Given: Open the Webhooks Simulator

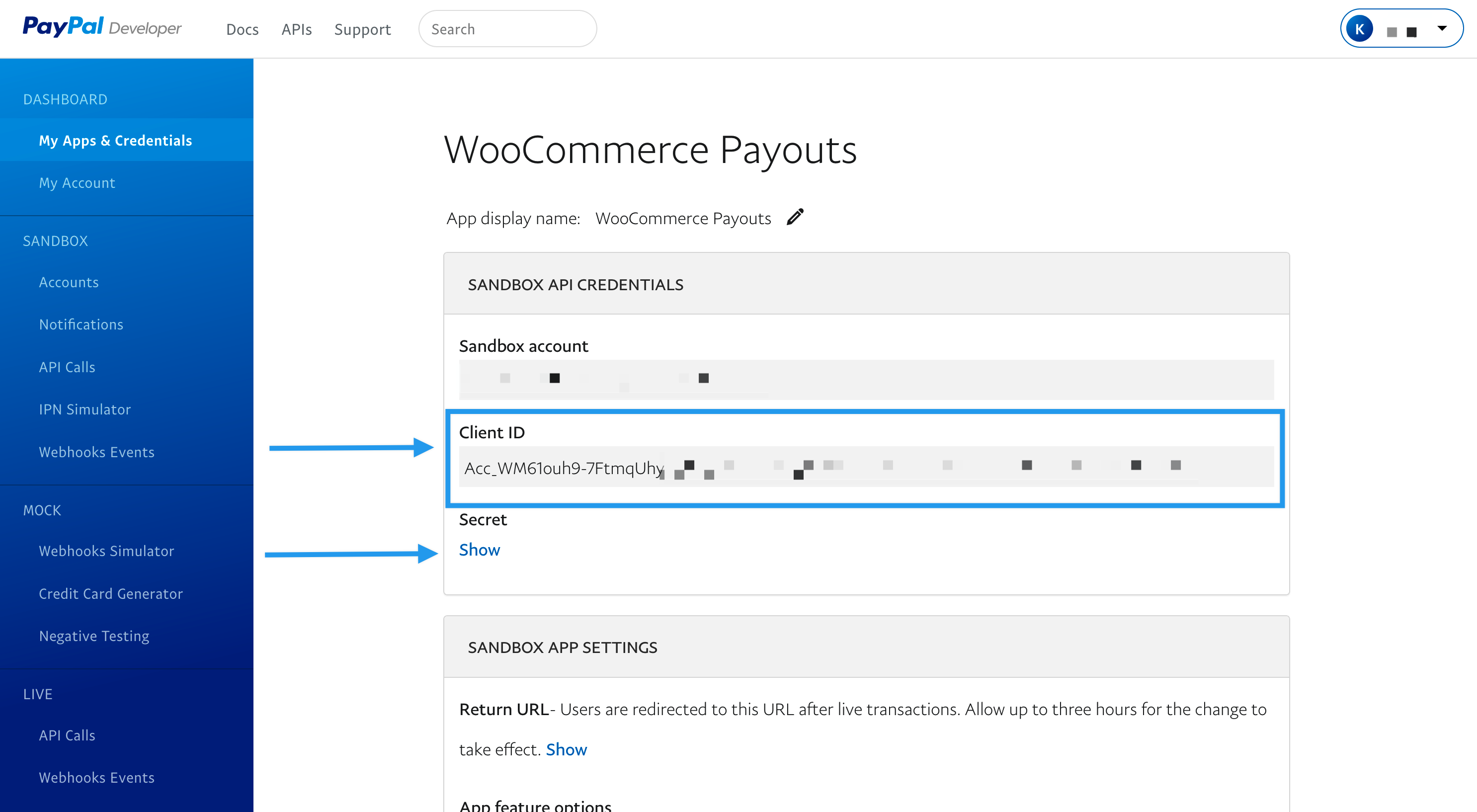Looking at the screenshot, I should pyautogui.click(x=106, y=551).
